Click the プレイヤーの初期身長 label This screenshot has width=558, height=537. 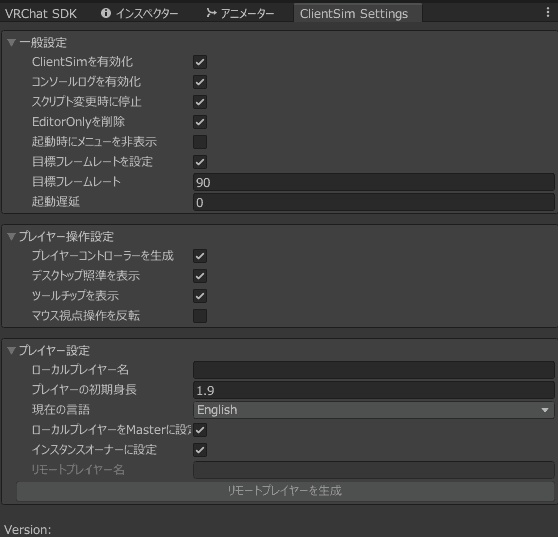[84, 390]
